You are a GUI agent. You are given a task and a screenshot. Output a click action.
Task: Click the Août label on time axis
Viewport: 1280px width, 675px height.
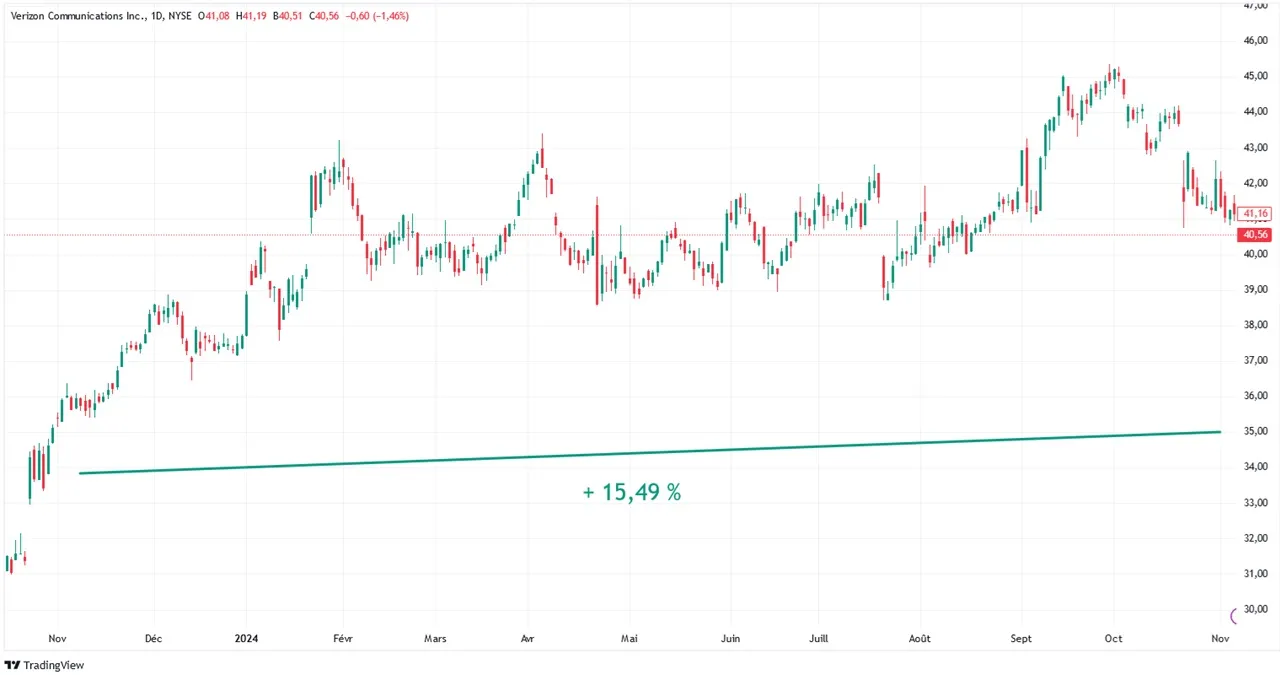coord(919,638)
